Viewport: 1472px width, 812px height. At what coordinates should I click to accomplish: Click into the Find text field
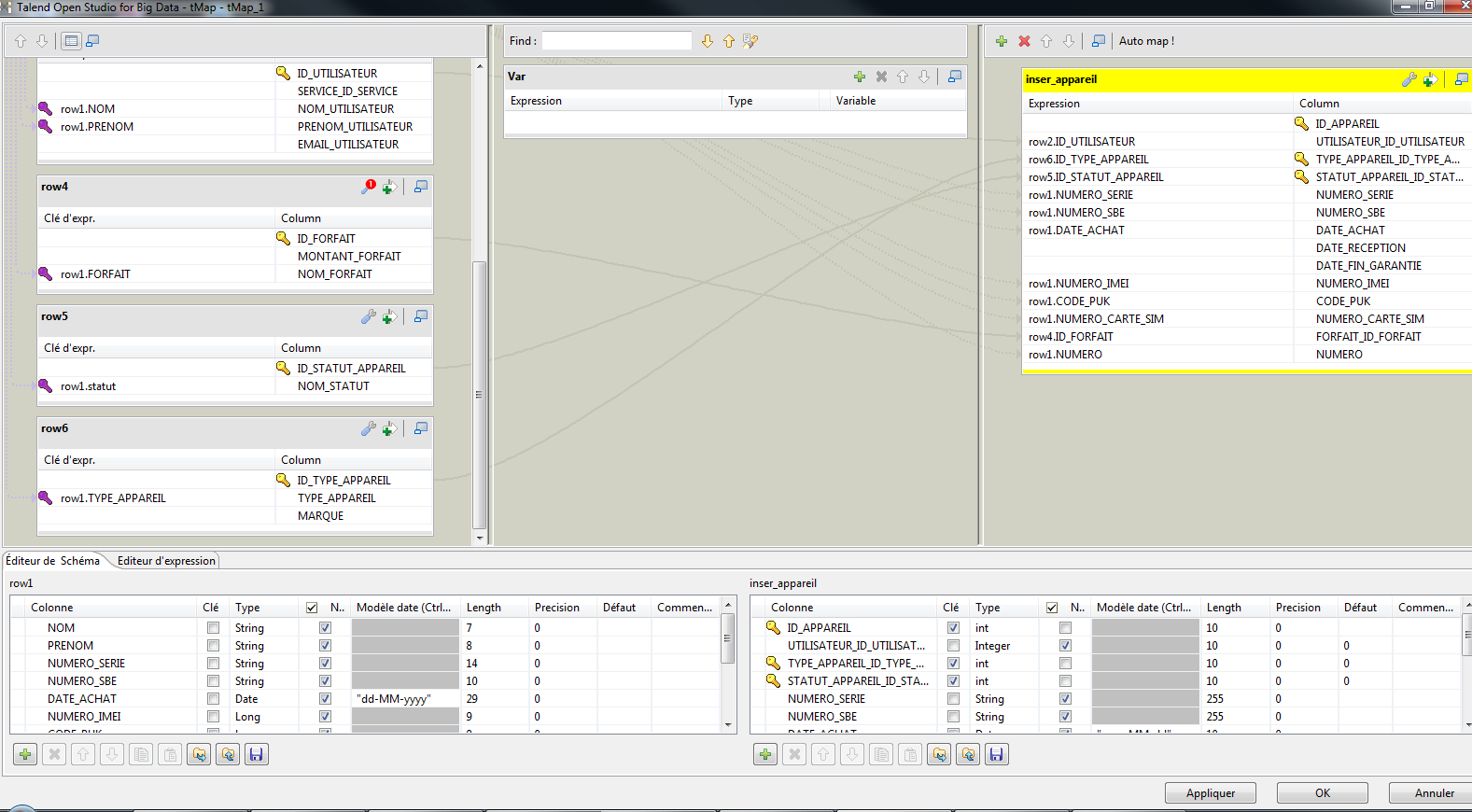617,41
